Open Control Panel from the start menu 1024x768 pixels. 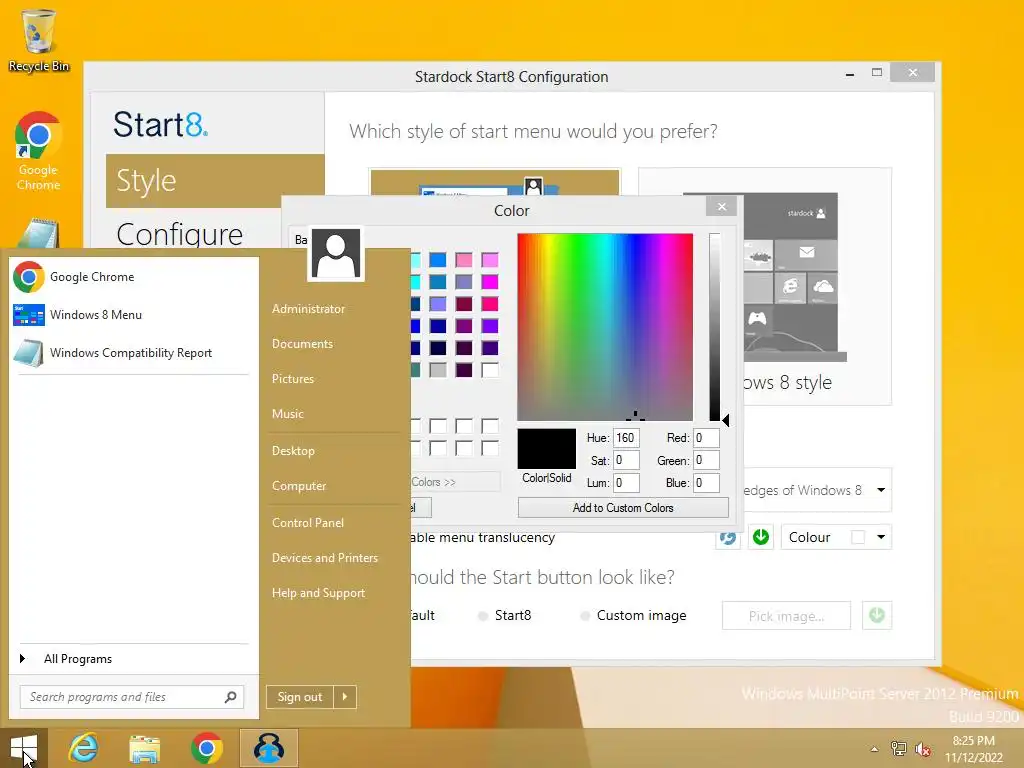click(x=308, y=523)
